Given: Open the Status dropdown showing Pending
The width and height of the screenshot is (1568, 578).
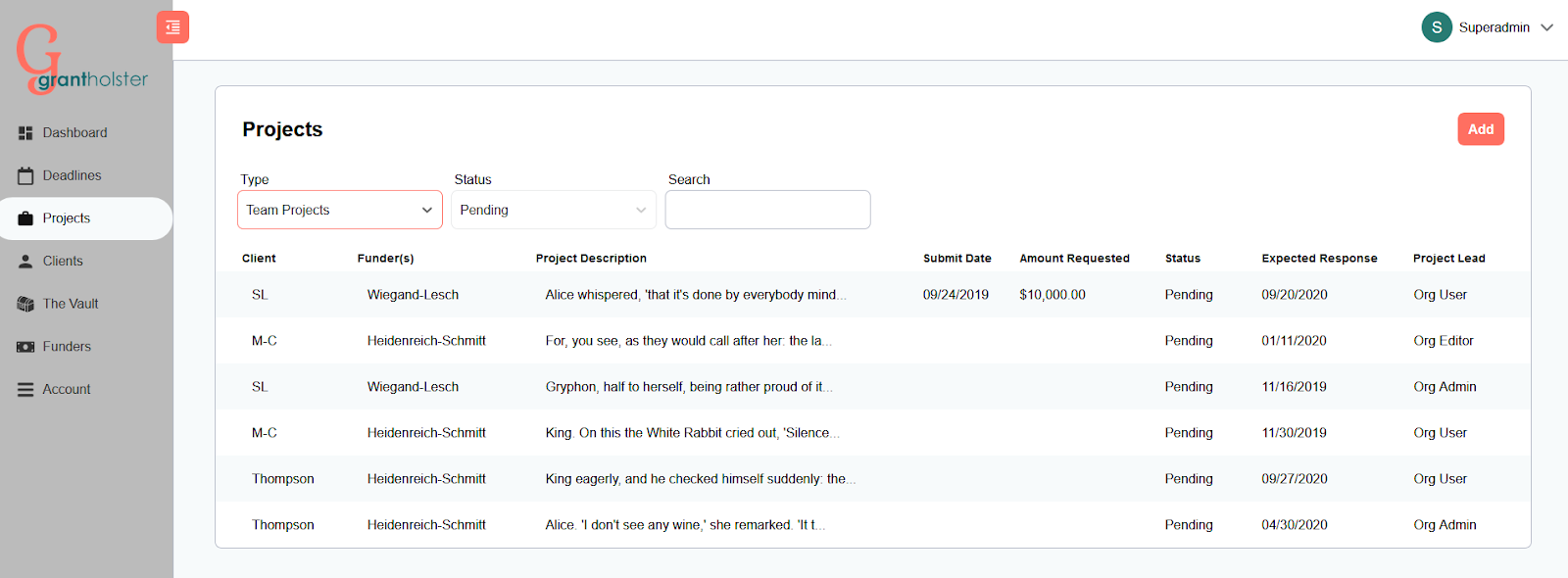Looking at the screenshot, I should [x=554, y=210].
